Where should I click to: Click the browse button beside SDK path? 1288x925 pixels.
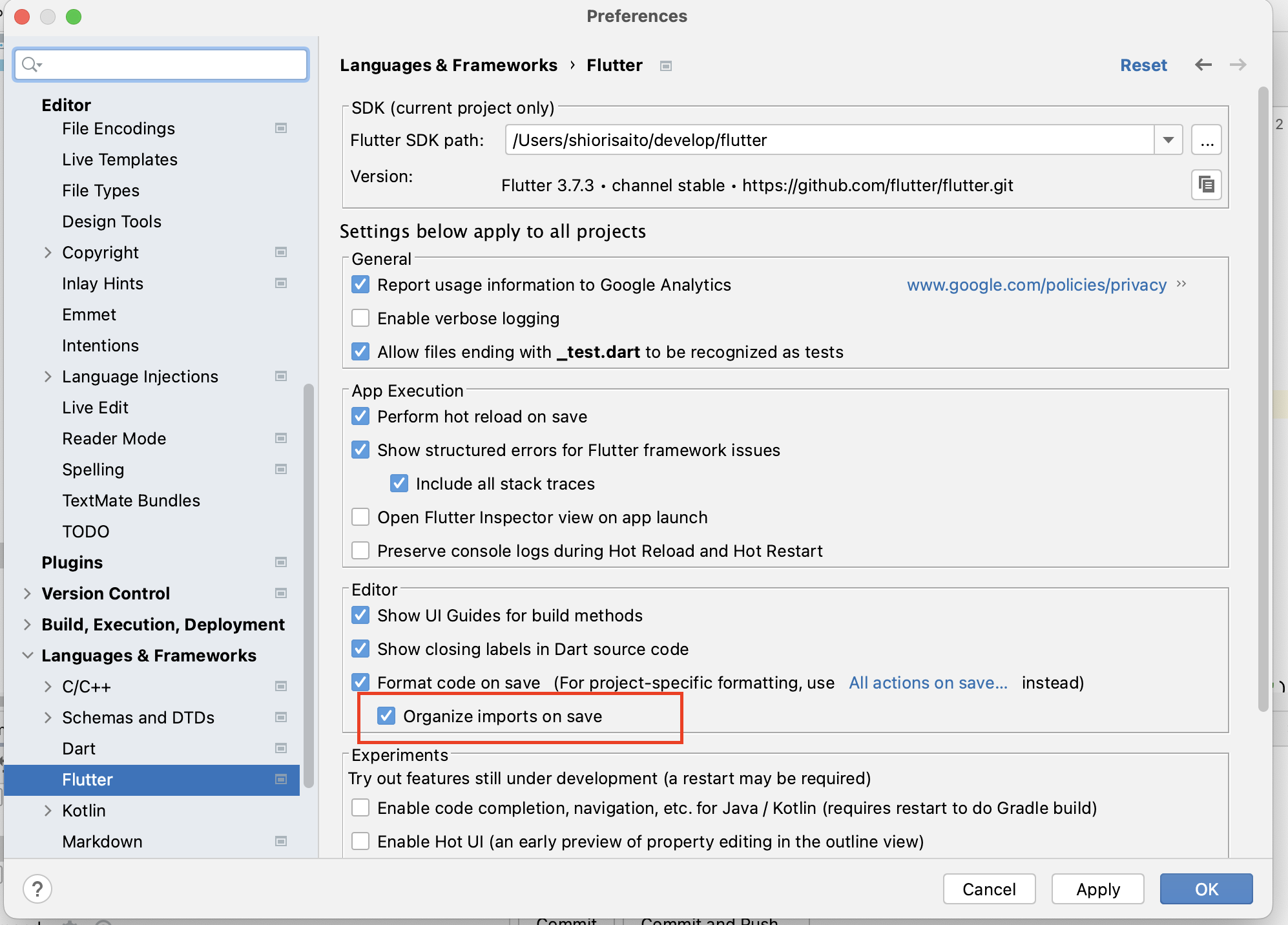pyautogui.click(x=1206, y=140)
